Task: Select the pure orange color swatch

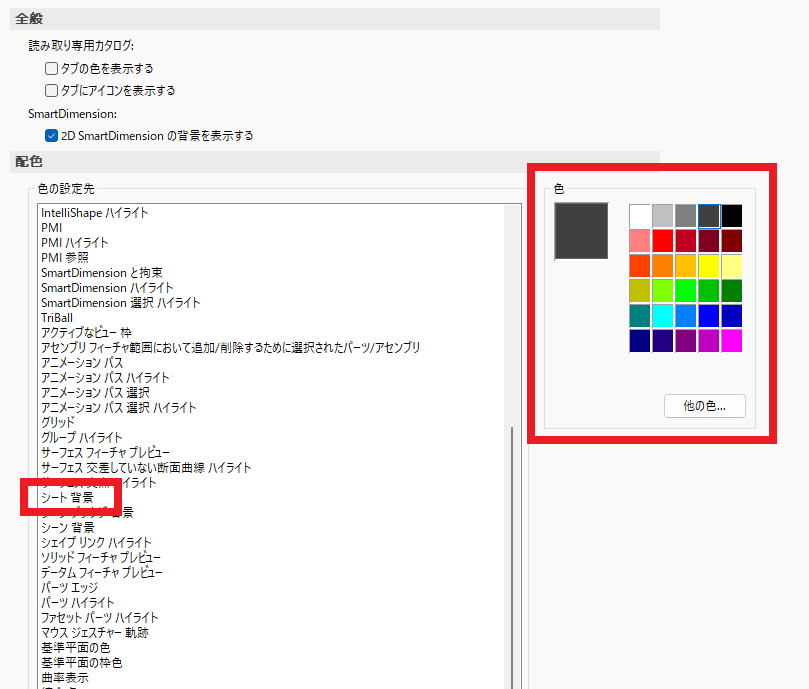Action: [663, 265]
